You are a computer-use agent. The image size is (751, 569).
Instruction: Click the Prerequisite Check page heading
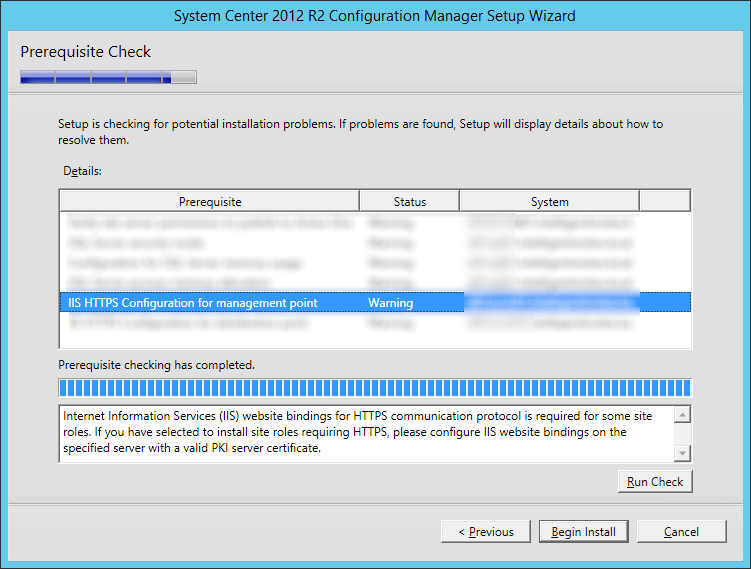coord(85,51)
